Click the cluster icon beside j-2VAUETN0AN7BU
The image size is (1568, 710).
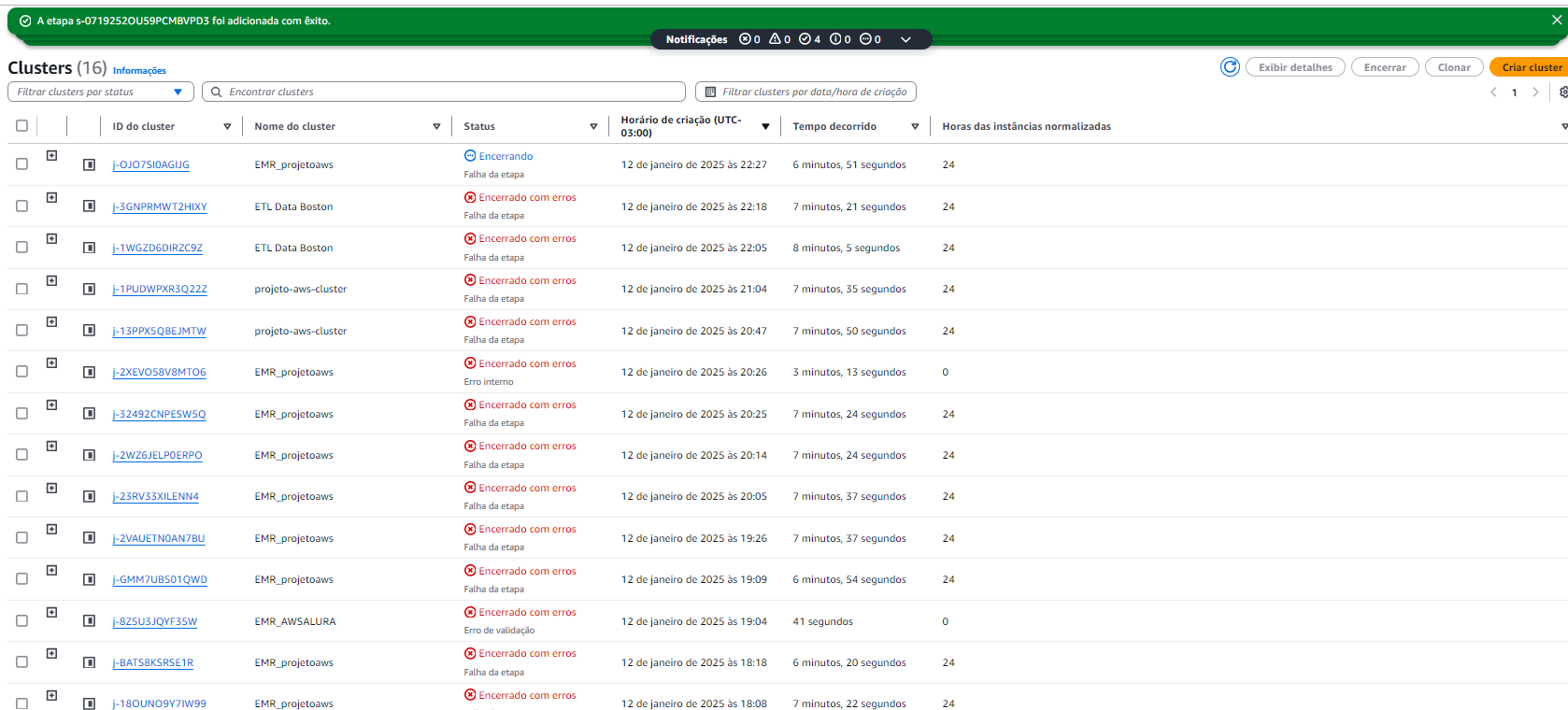coord(89,537)
